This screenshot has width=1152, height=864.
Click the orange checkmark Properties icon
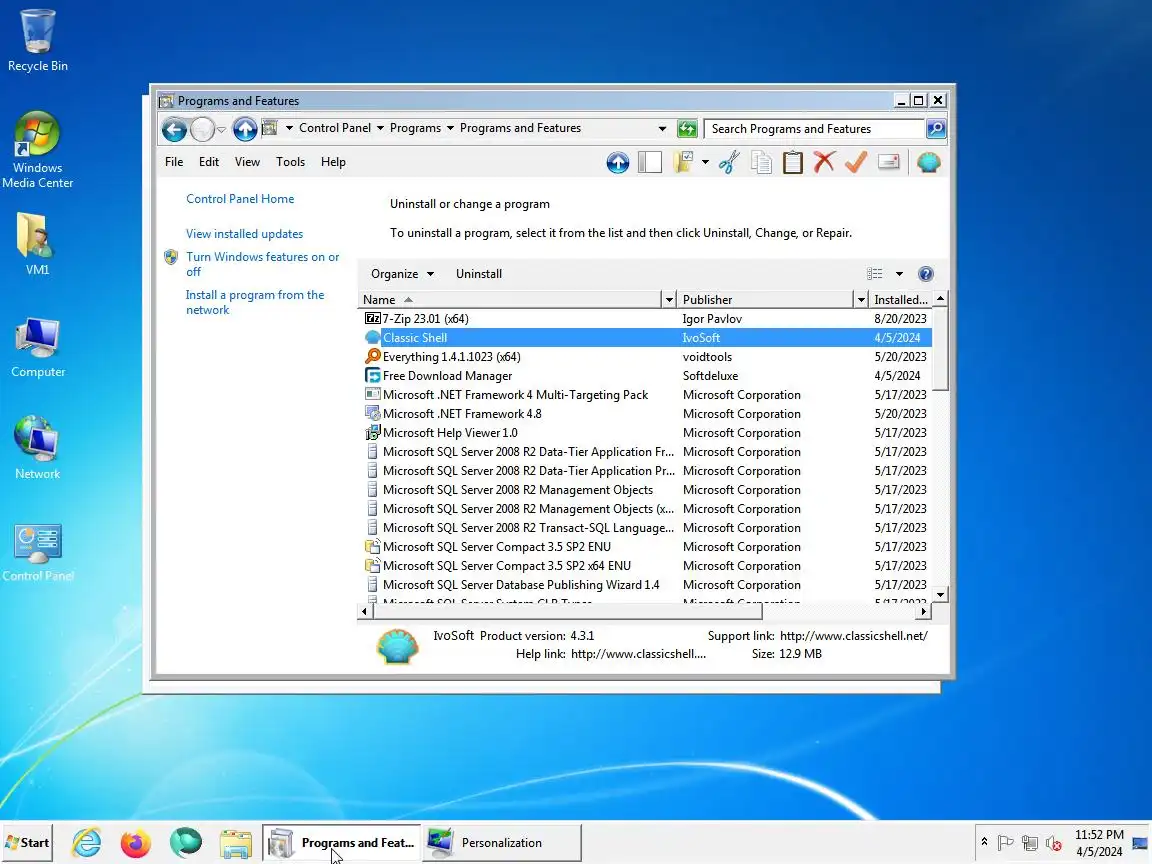(856, 162)
